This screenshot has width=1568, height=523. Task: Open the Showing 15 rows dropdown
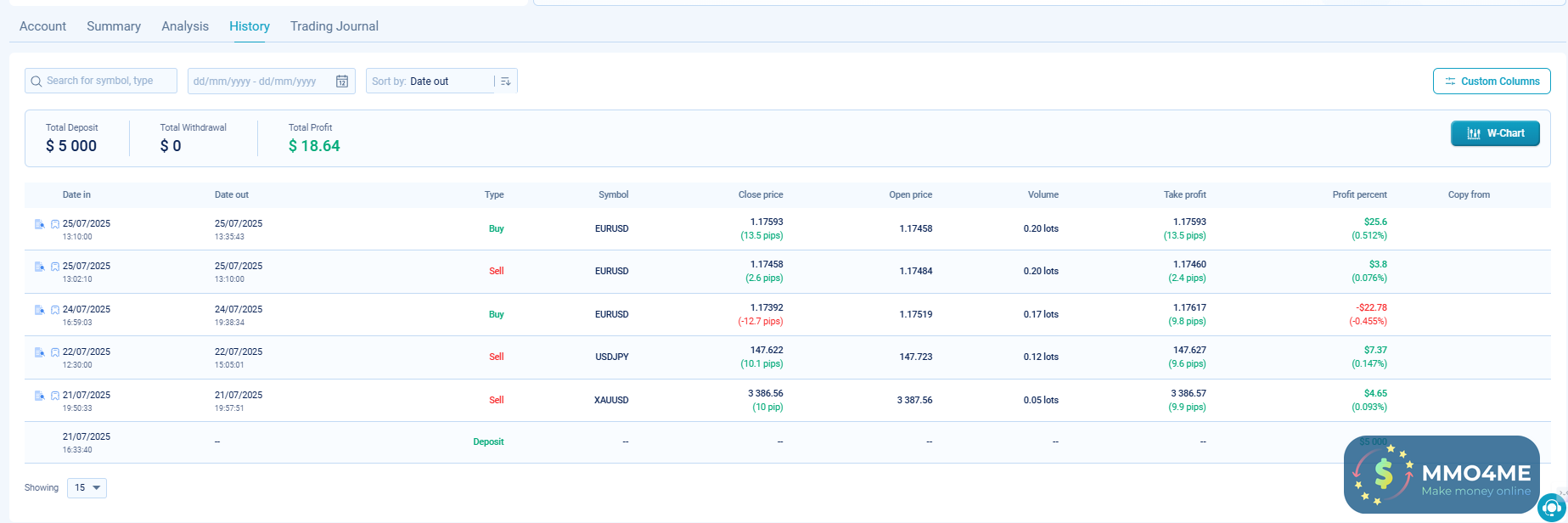(x=87, y=488)
